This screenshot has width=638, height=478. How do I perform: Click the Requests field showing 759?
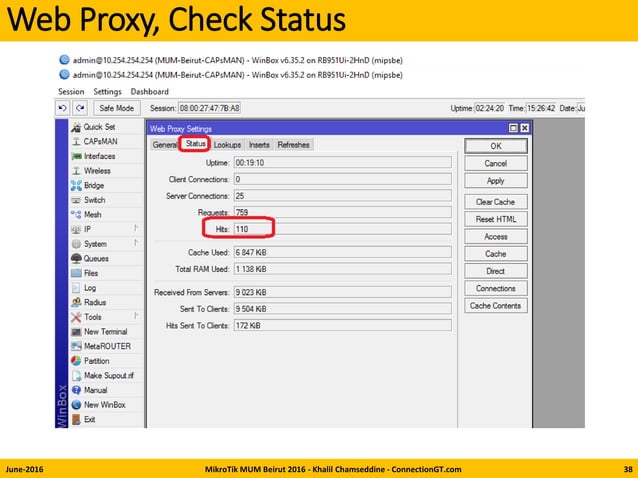343,212
